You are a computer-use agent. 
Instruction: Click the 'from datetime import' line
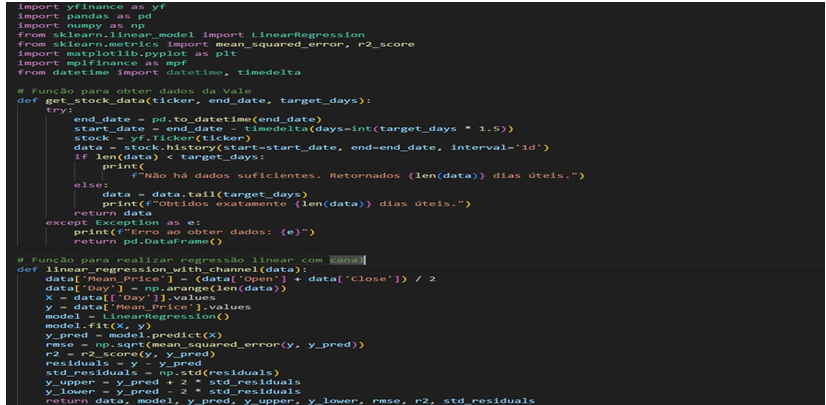tap(159, 72)
